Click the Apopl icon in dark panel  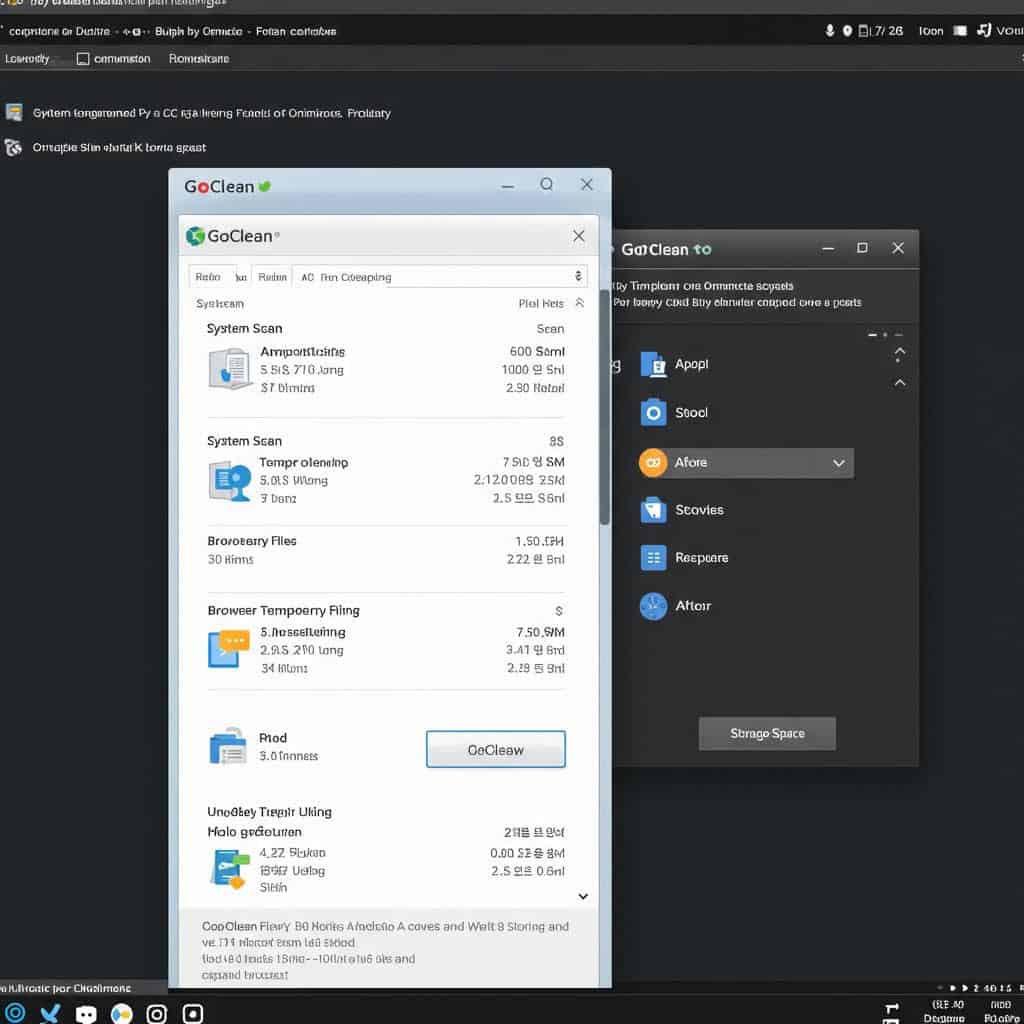(653, 364)
